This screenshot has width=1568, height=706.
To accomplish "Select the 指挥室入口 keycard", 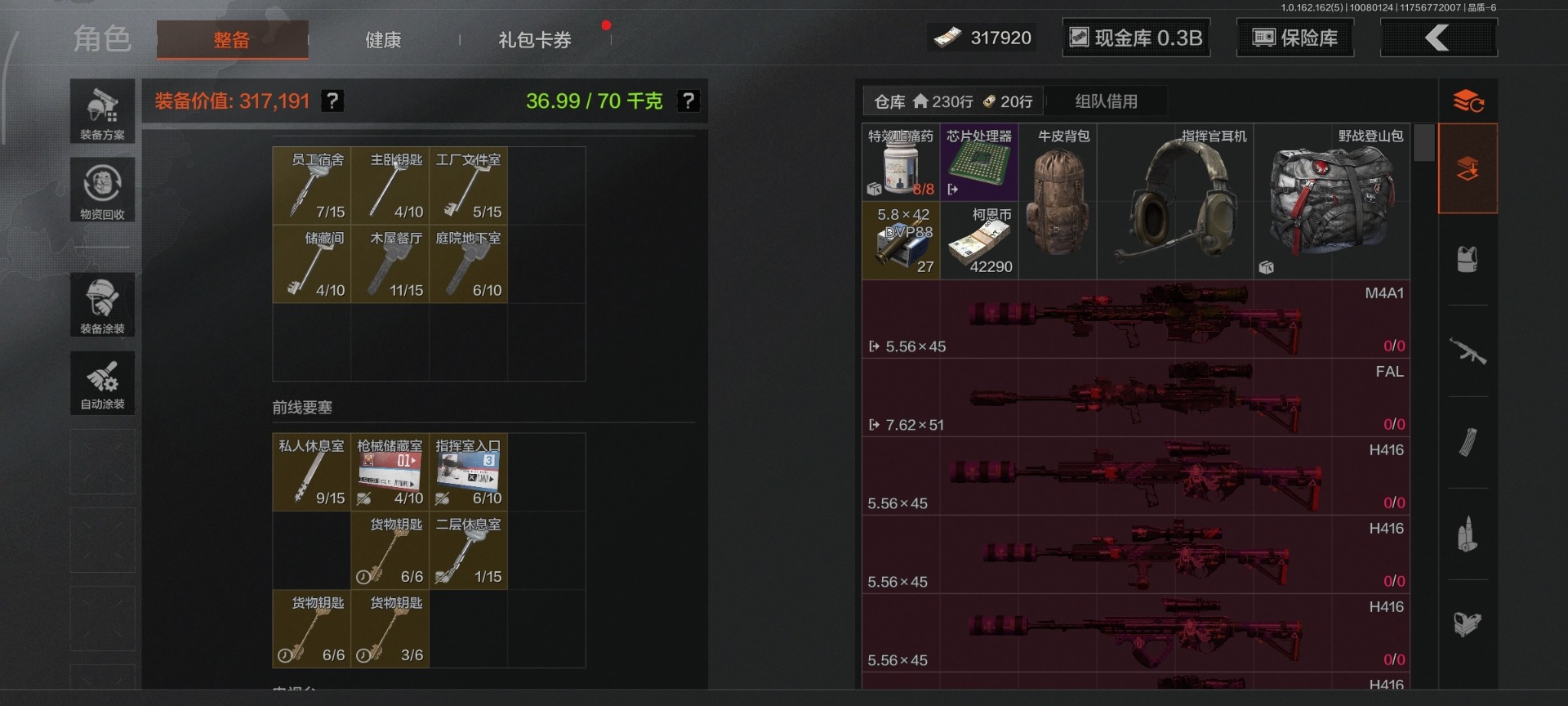I will point(469,472).
